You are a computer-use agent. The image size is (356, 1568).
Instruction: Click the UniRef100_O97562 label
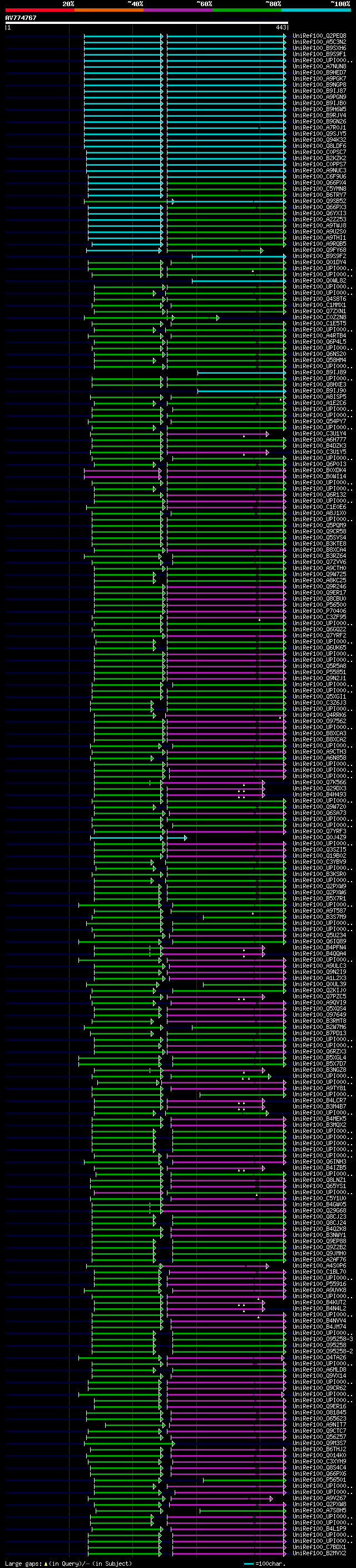[319, 721]
